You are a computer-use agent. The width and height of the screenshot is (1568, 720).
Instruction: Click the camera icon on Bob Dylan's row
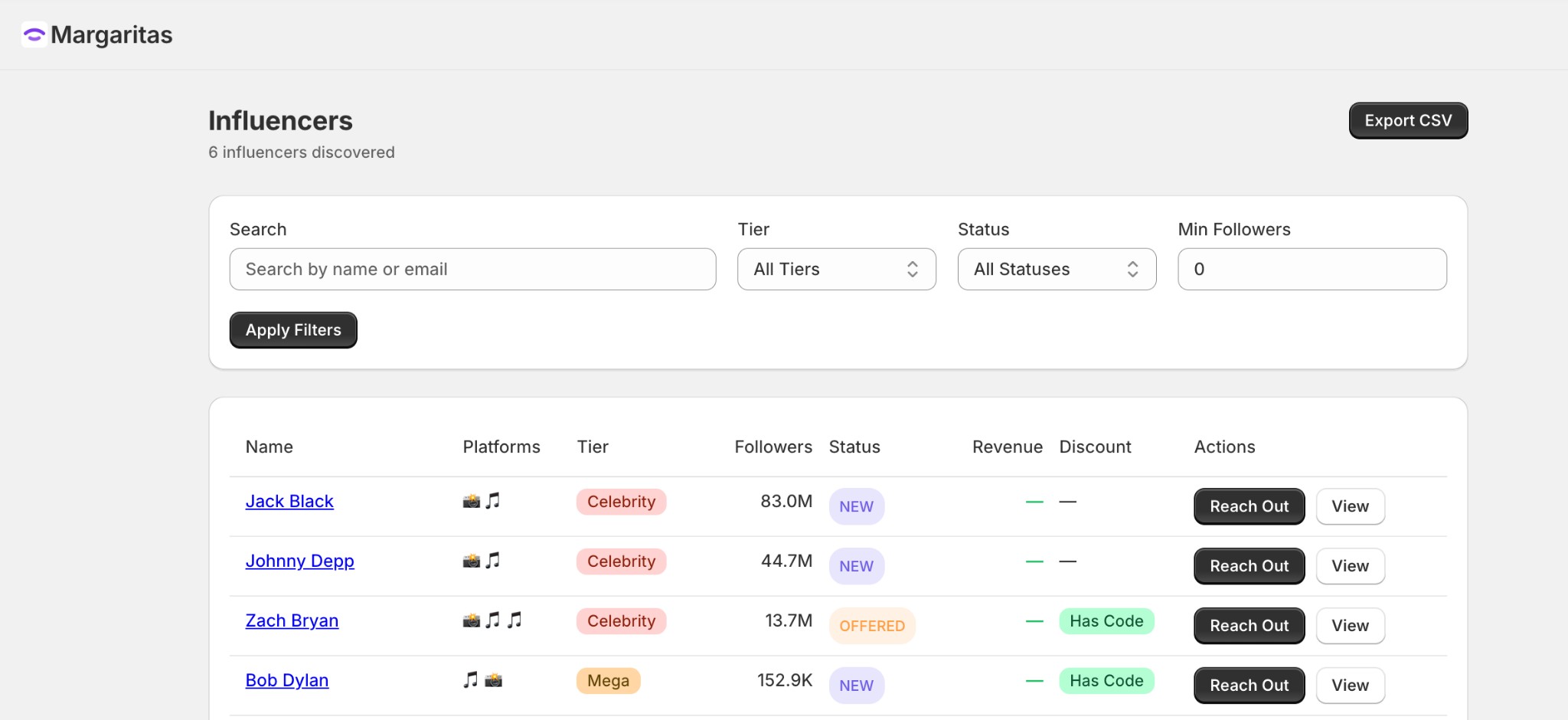pos(494,679)
